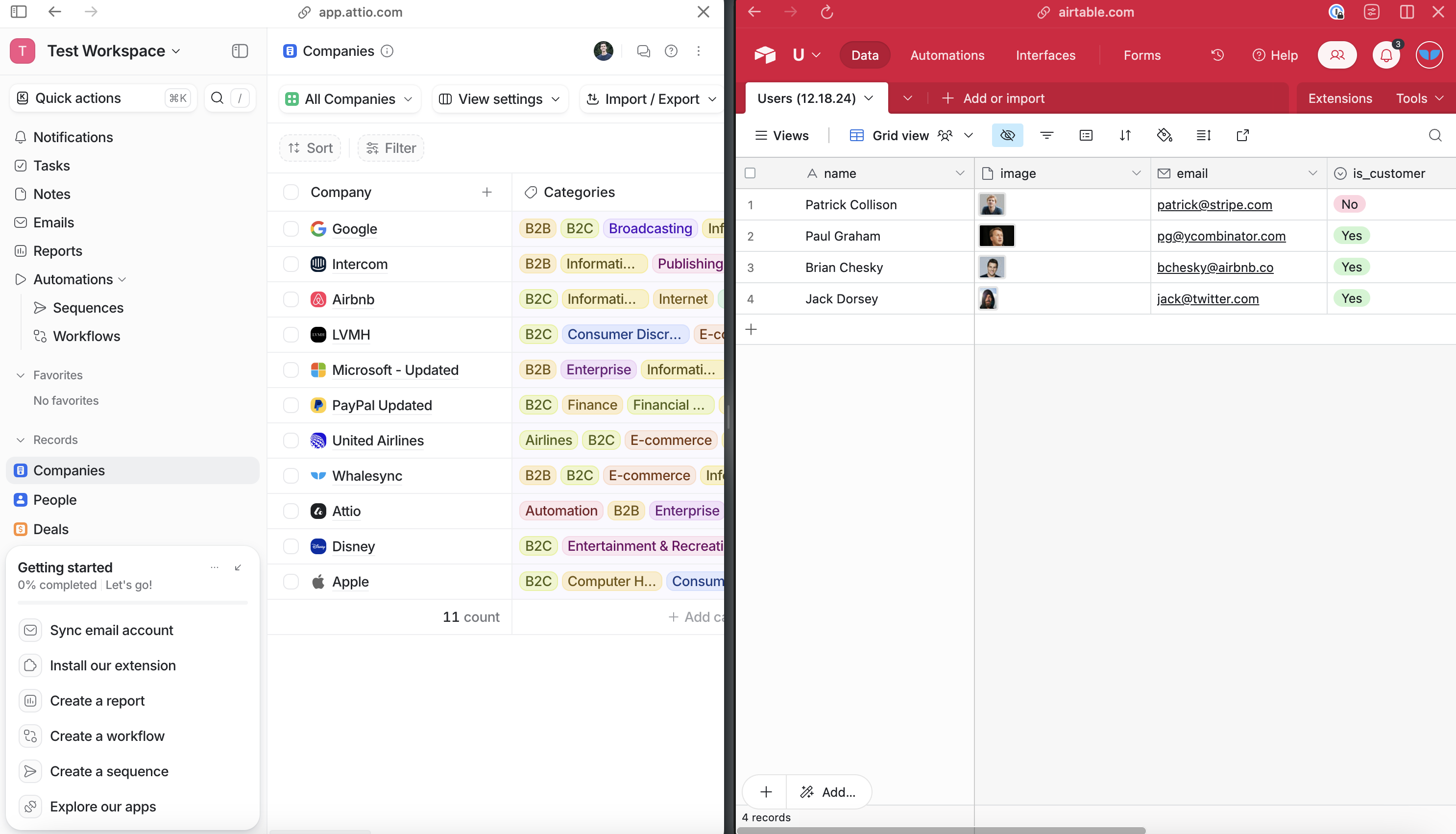Open Paul Graham's image thumbnail
Viewport: 1456px width, 834px height.
(x=996, y=235)
